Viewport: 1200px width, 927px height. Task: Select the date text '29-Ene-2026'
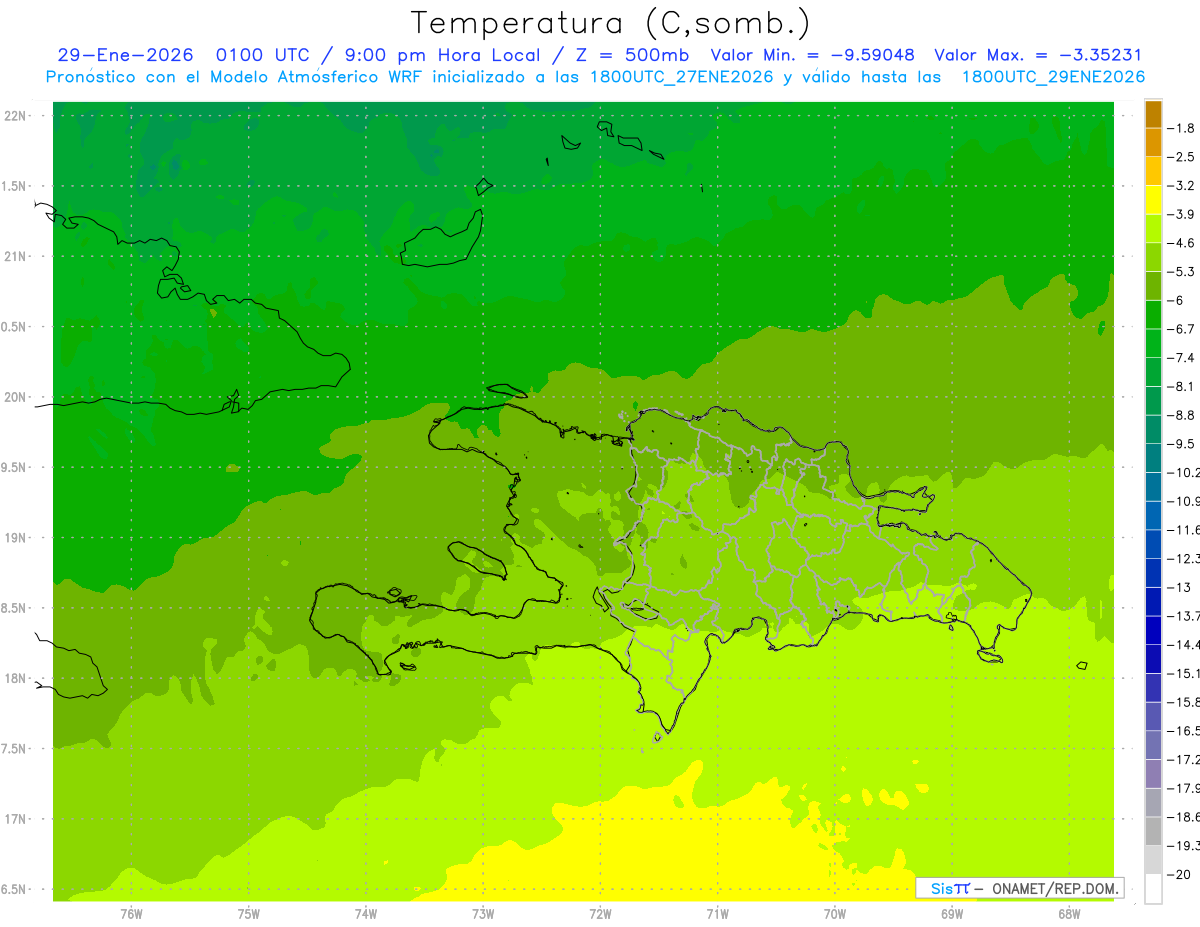[x=125, y=56]
